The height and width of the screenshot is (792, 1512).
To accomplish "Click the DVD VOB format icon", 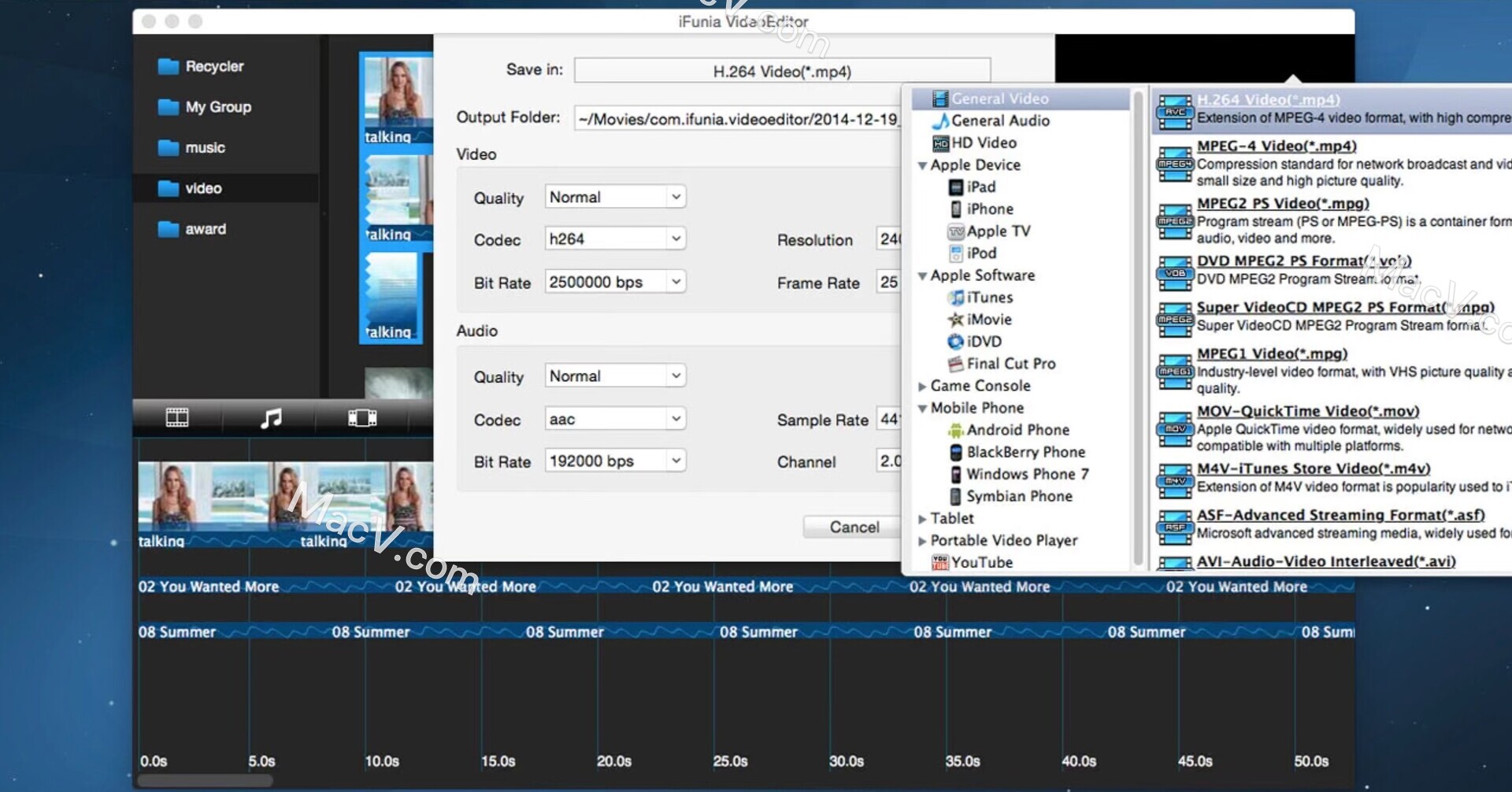I will 1175,273.
